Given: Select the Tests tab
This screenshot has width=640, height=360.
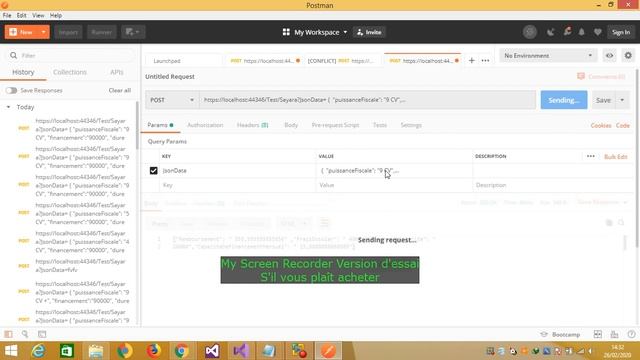Looking at the screenshot, I should (x=380, y=125).
